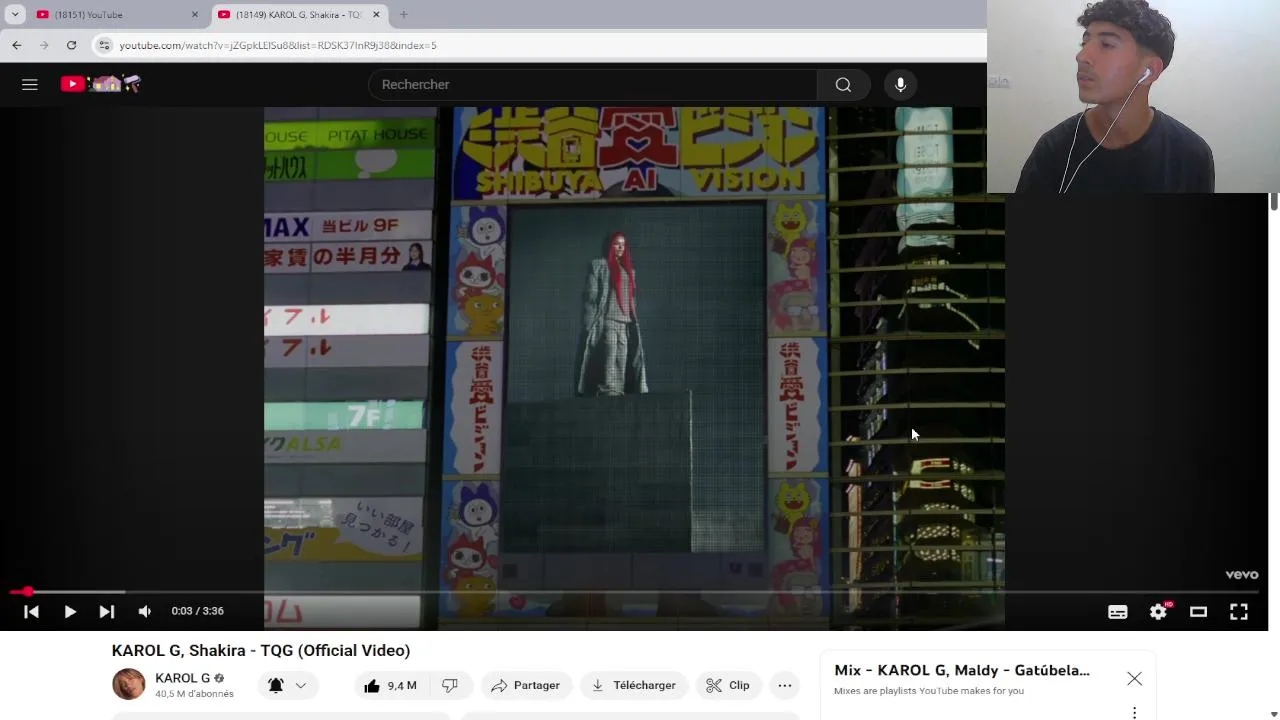The width and height of the screenshot is (1280, 720).
Task: Toggle subtitles closed captions
Action: [x=1117, y=612]
